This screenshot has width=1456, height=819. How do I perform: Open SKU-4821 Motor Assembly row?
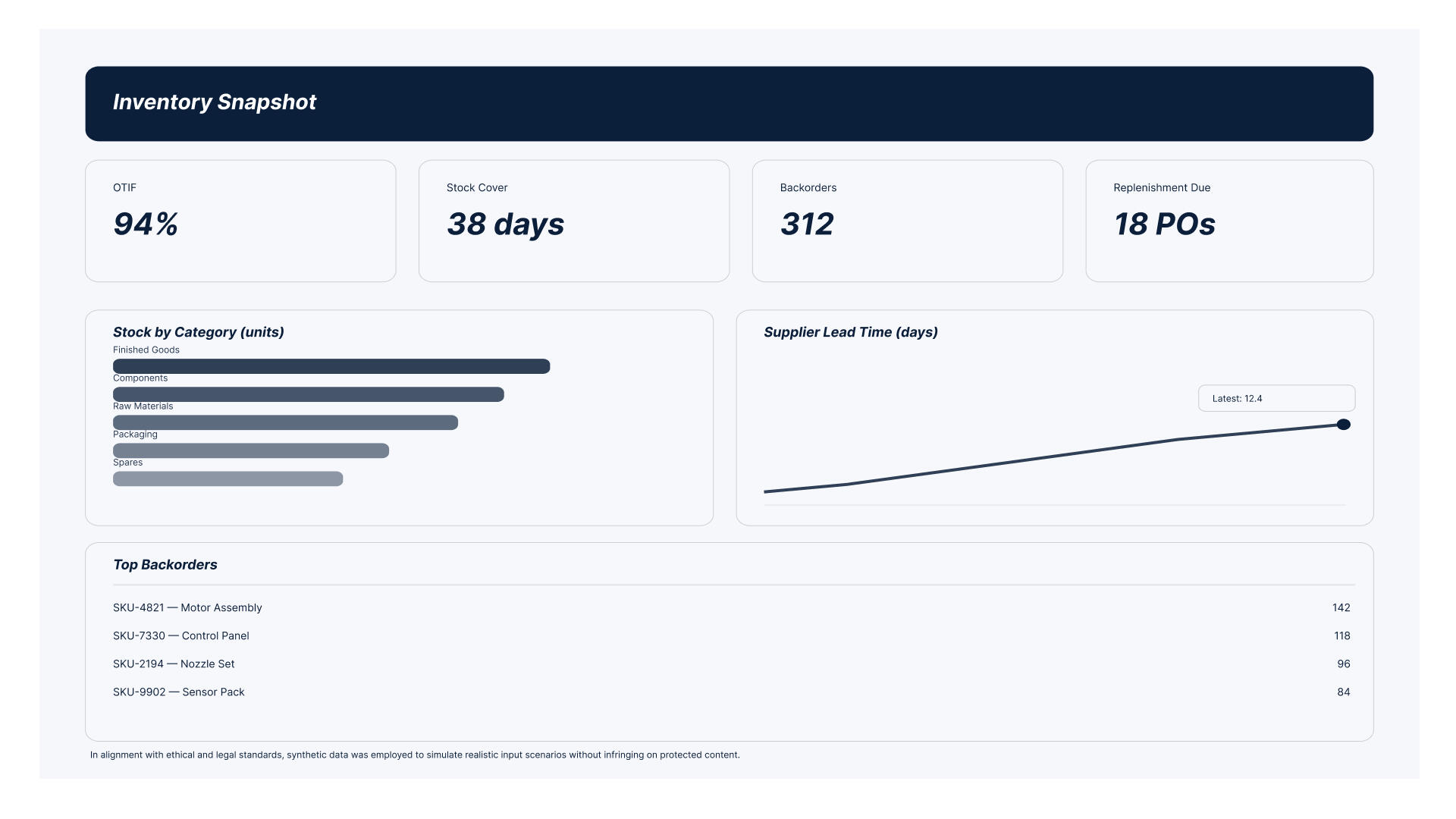point(187,608)
